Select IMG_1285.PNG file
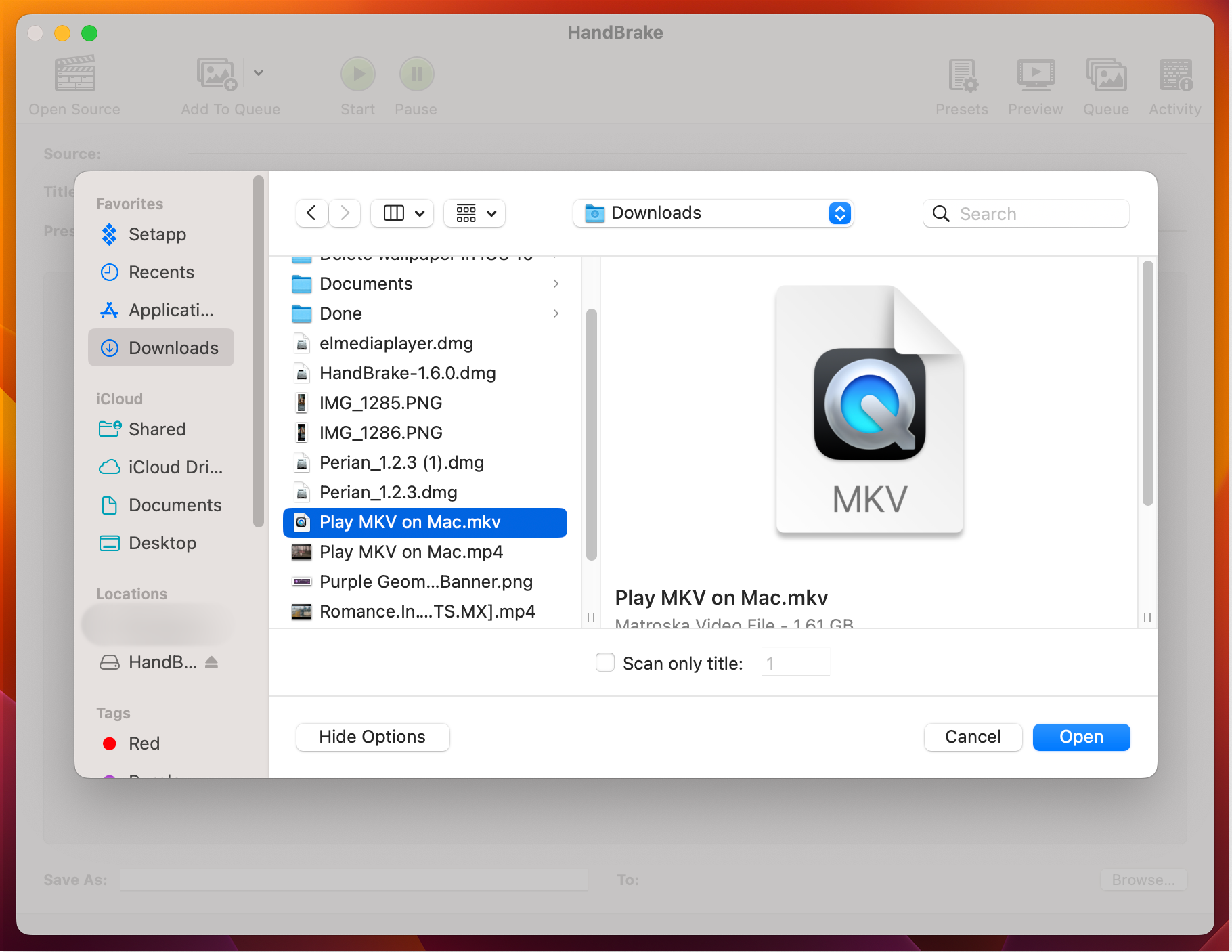Image resolution: width=1232 pixels, height=952 pixels. click(x=425, y=403)
